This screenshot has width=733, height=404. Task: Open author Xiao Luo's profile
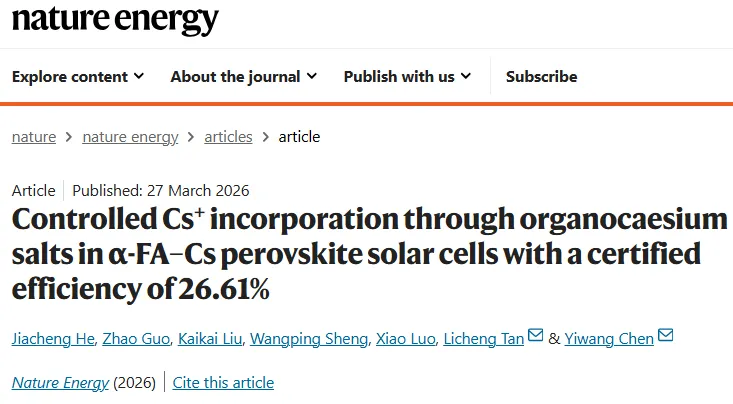[x=405, y=339]
